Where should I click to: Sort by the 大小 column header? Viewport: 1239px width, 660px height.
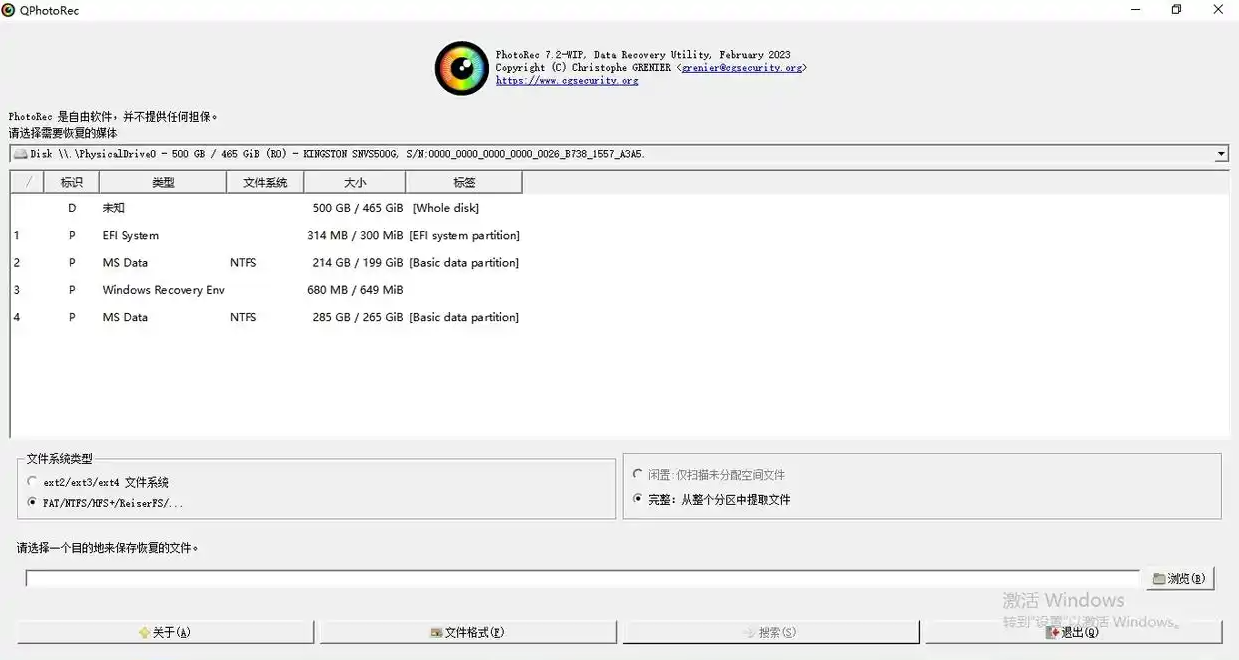click(355, 182)
